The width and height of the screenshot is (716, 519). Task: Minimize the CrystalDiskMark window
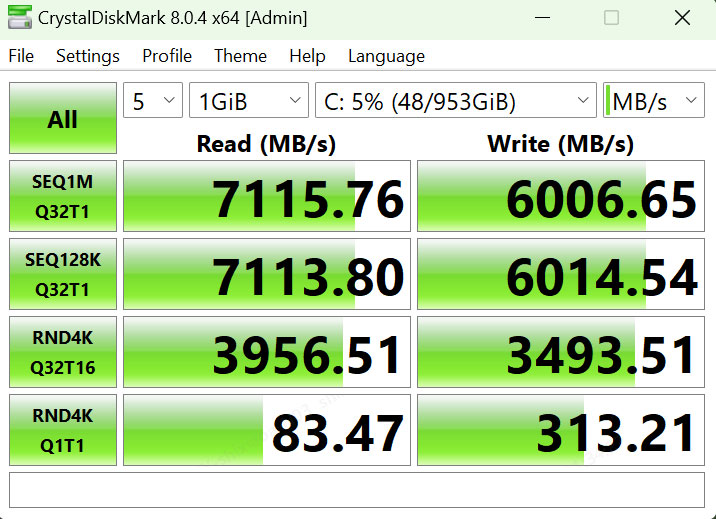coord(542,18)
